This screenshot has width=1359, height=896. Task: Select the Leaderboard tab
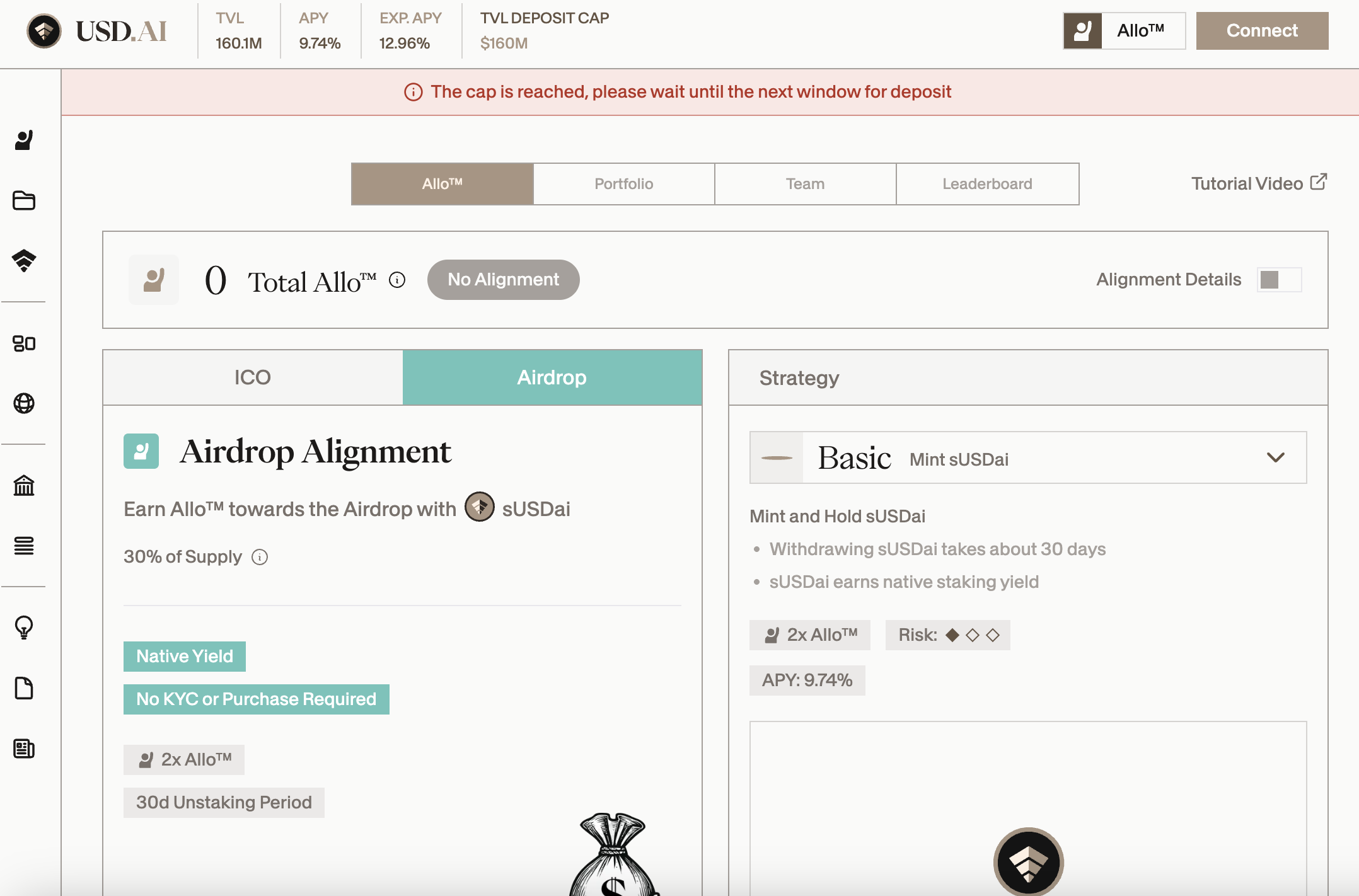click(987, 184)
